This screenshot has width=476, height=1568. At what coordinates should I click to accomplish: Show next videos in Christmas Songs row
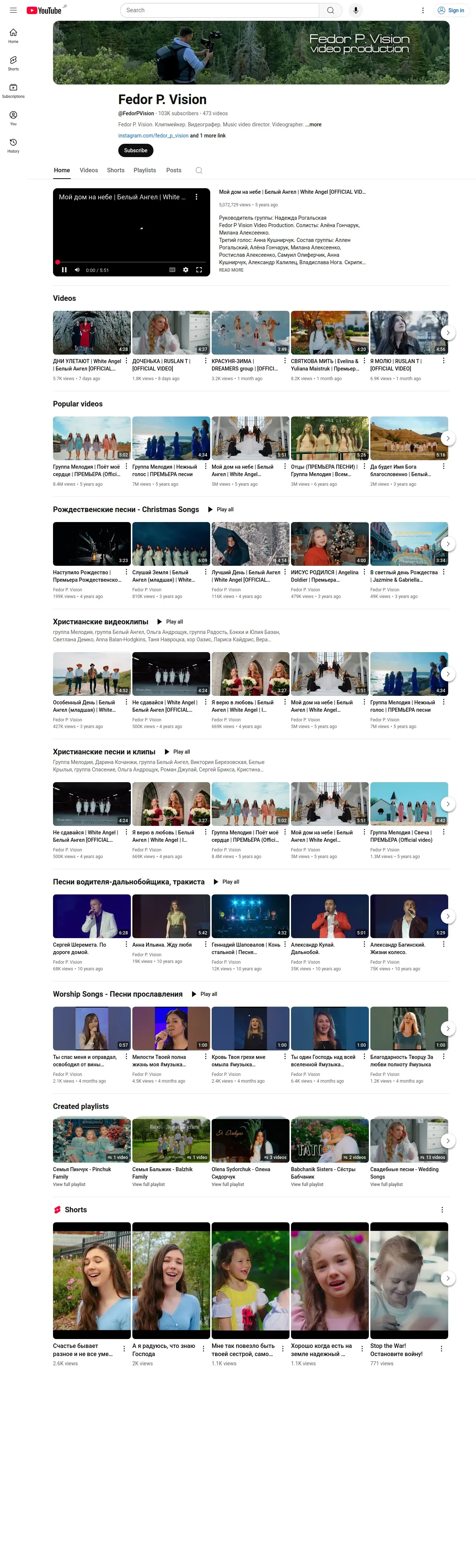point(448,544)
